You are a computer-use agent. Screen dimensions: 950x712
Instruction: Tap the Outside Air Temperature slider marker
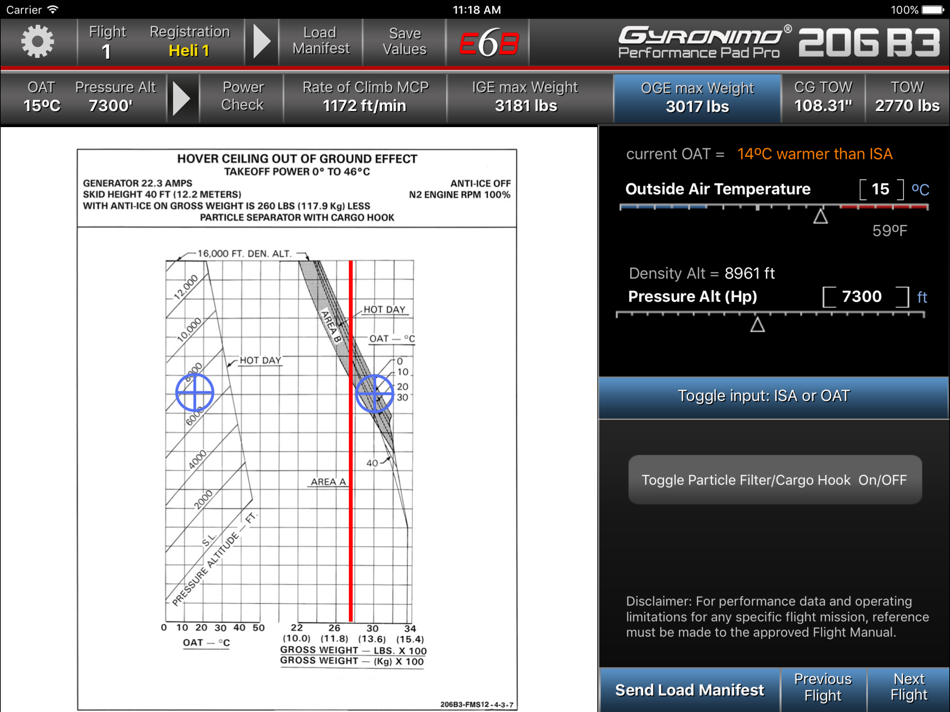(820, 216)
